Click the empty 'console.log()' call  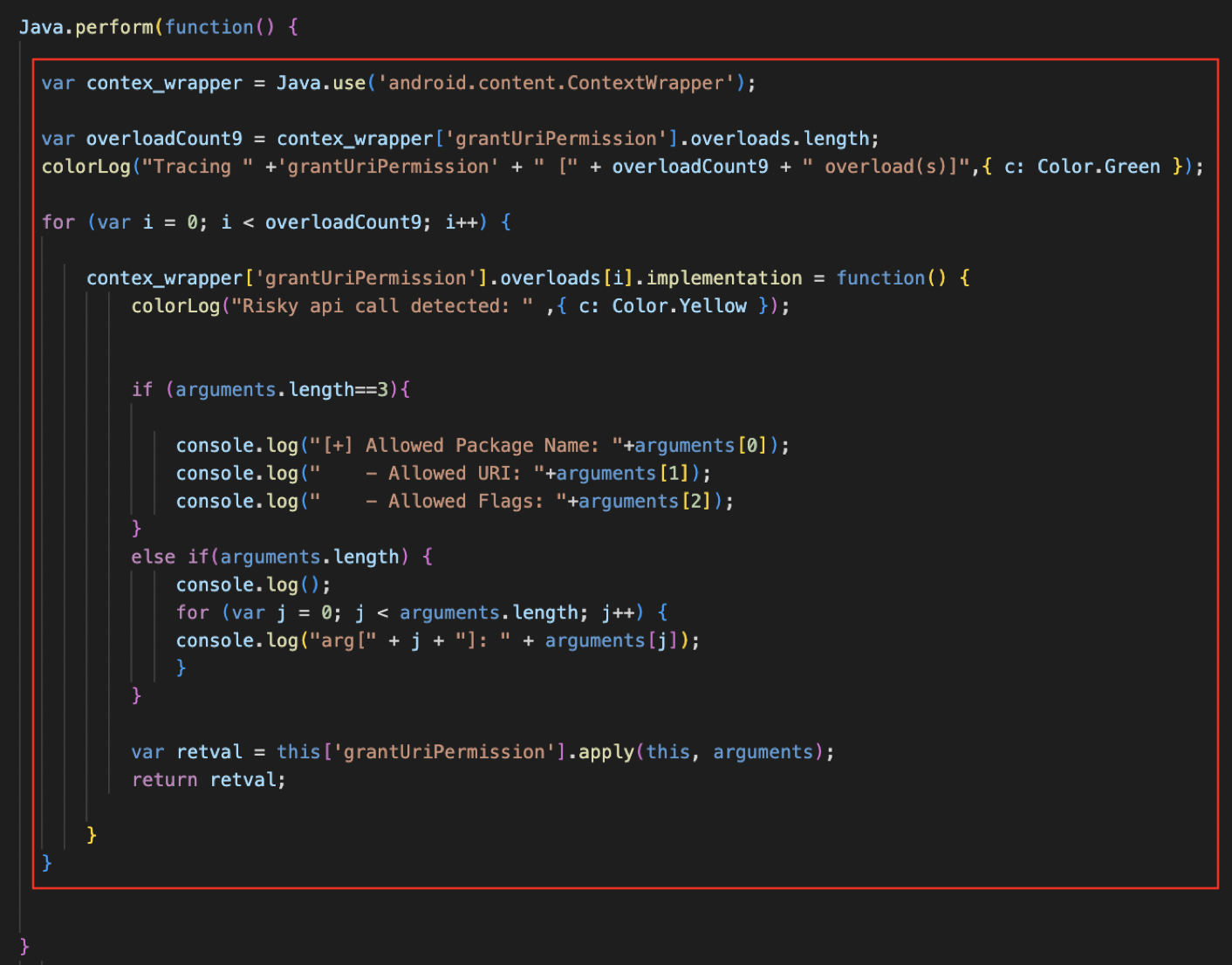tap(248, 585)
